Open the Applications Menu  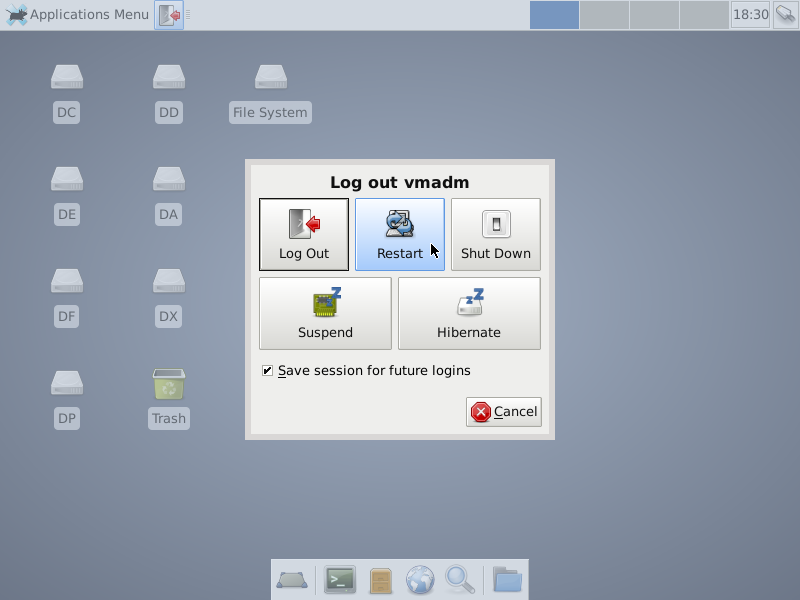point(78,15)
